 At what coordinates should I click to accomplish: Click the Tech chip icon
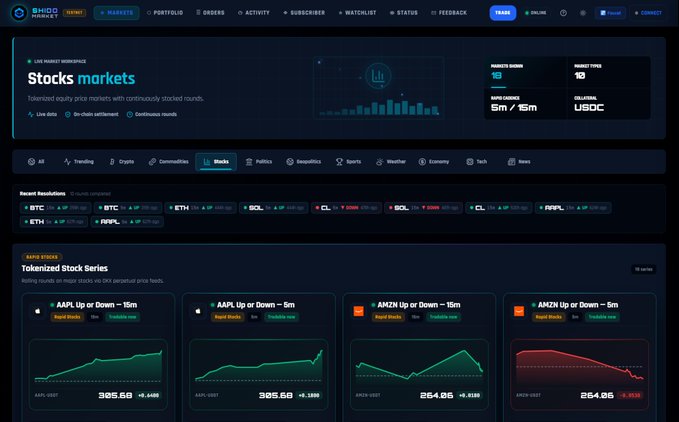coord(470,162)
